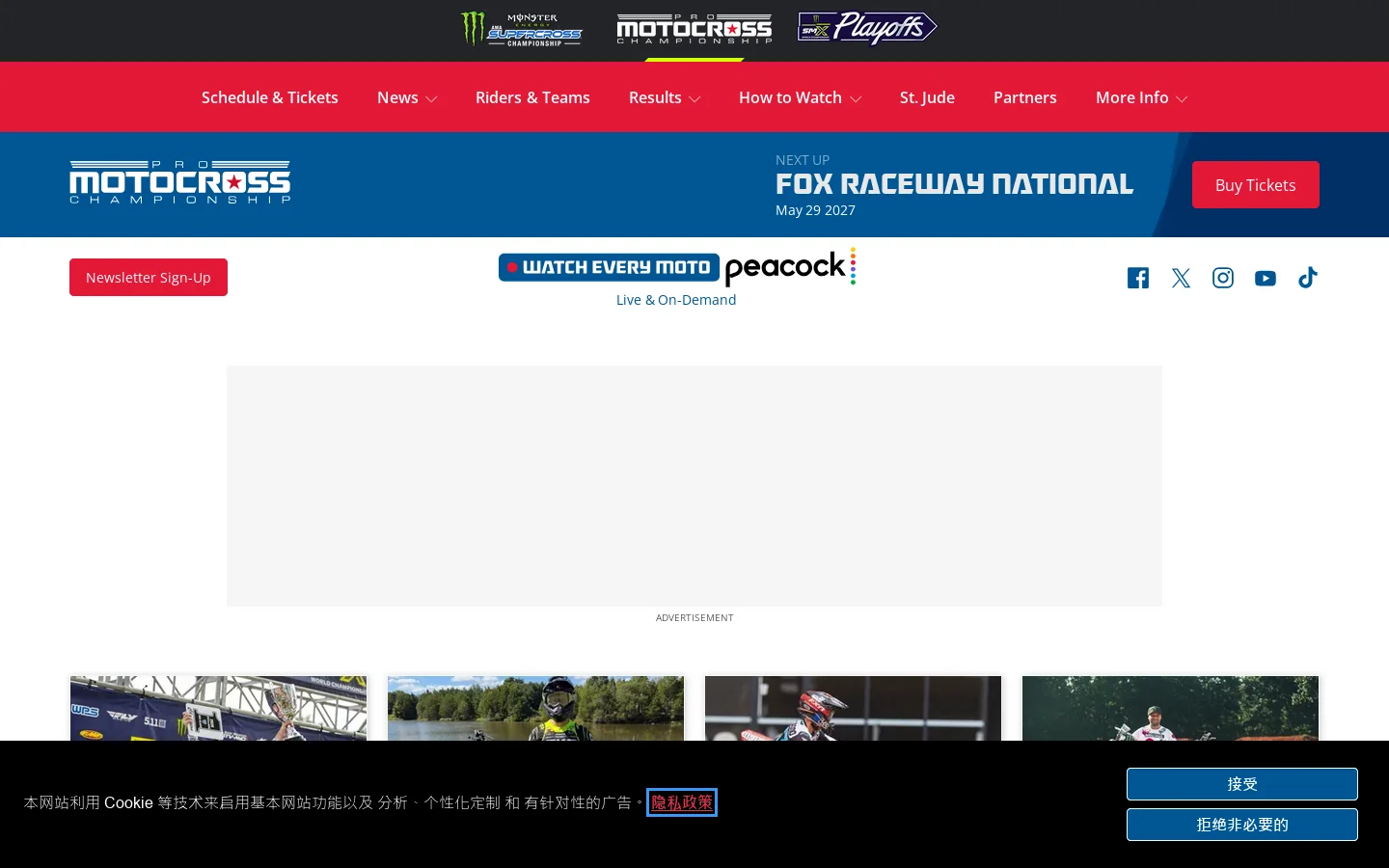This screenshot has width=1389, height=868.
Task: Open the SMX Playoffs logo
Action: [867, 28]
